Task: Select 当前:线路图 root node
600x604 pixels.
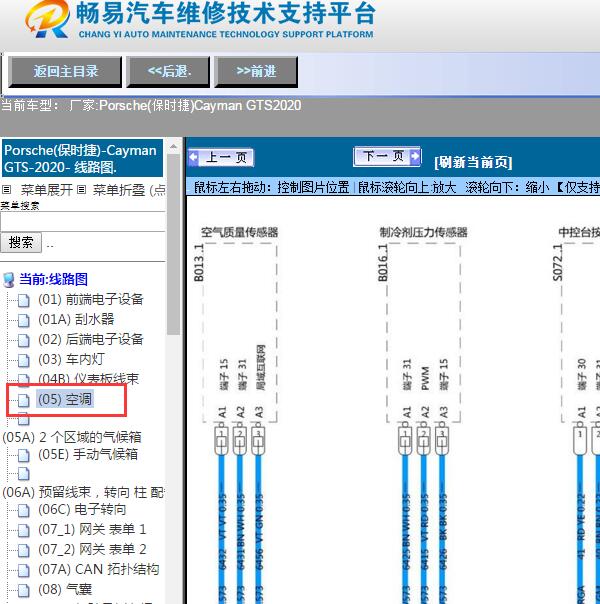Action: tap(54, 279)
